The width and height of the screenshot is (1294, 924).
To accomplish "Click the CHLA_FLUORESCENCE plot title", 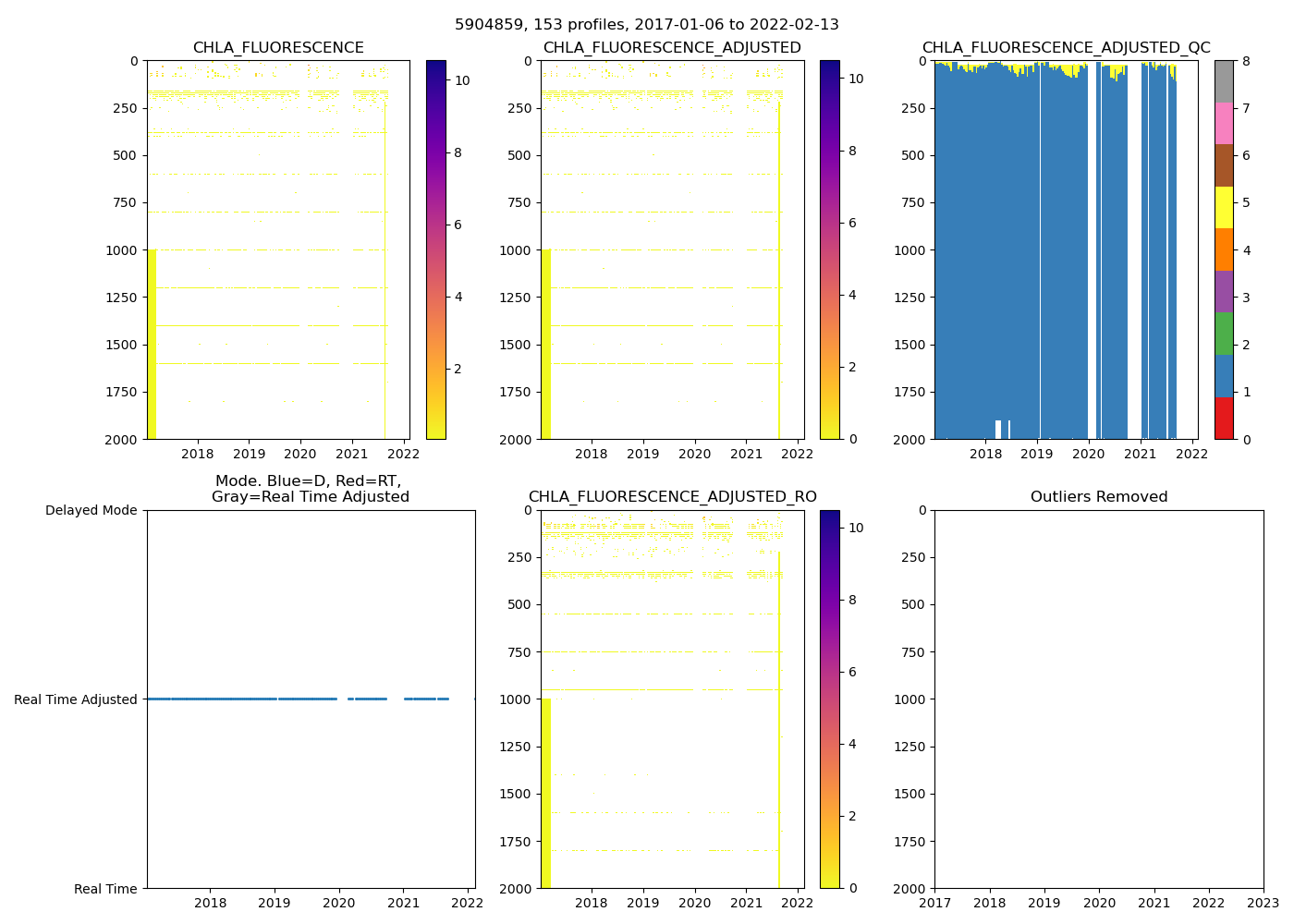I will click(278, 48).
